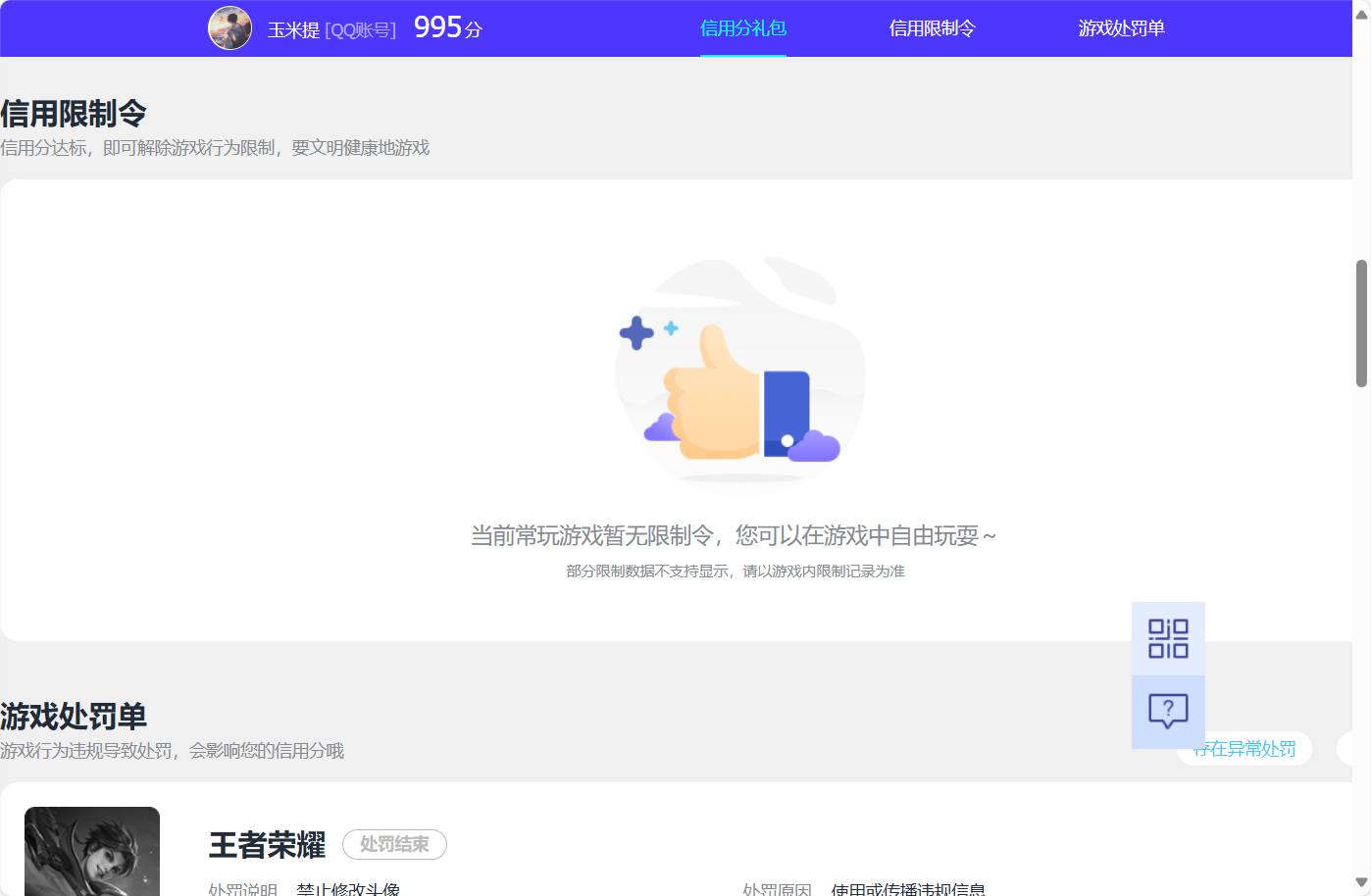Open the 信用限制令 tab

pyautogui.click(x=931, y=28)
